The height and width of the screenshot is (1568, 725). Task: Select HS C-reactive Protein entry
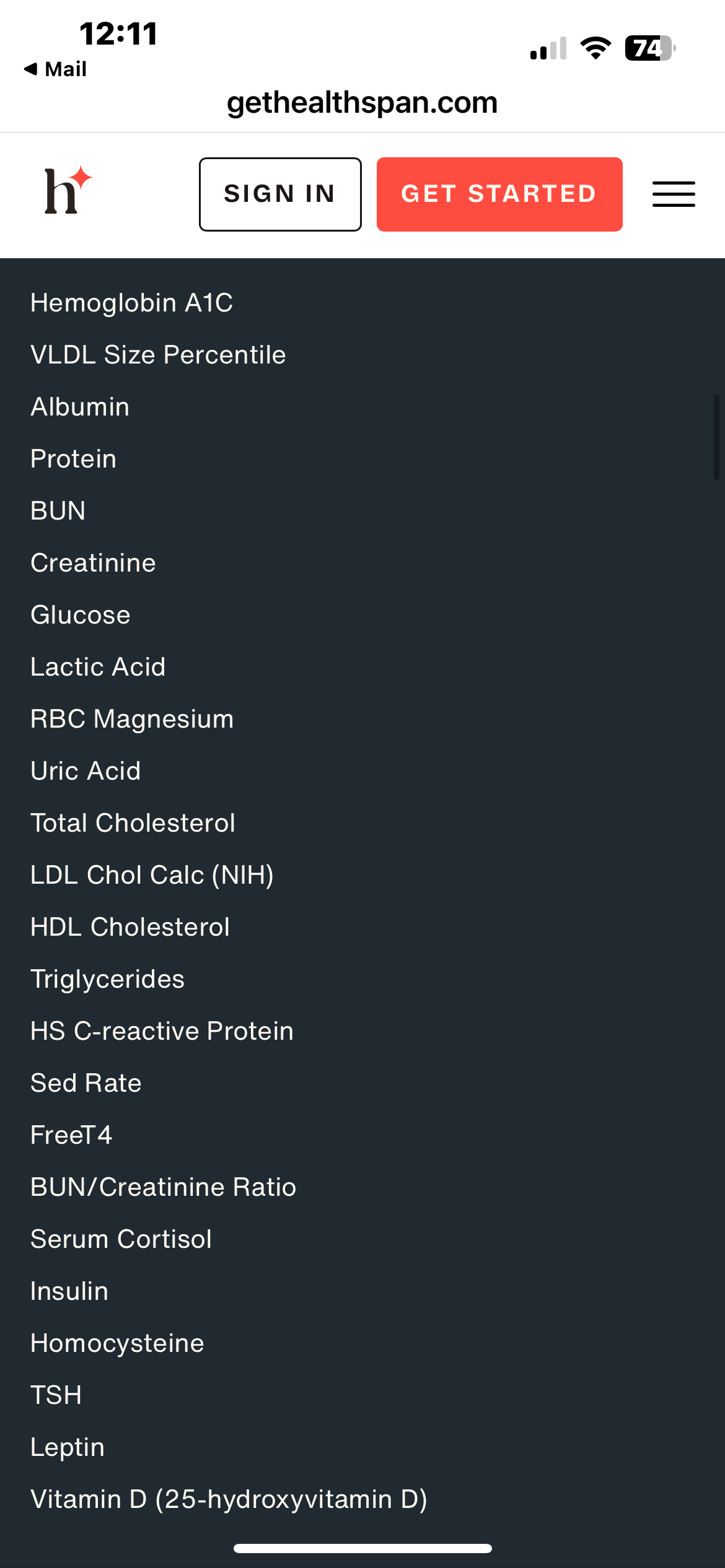[162, 1032]
